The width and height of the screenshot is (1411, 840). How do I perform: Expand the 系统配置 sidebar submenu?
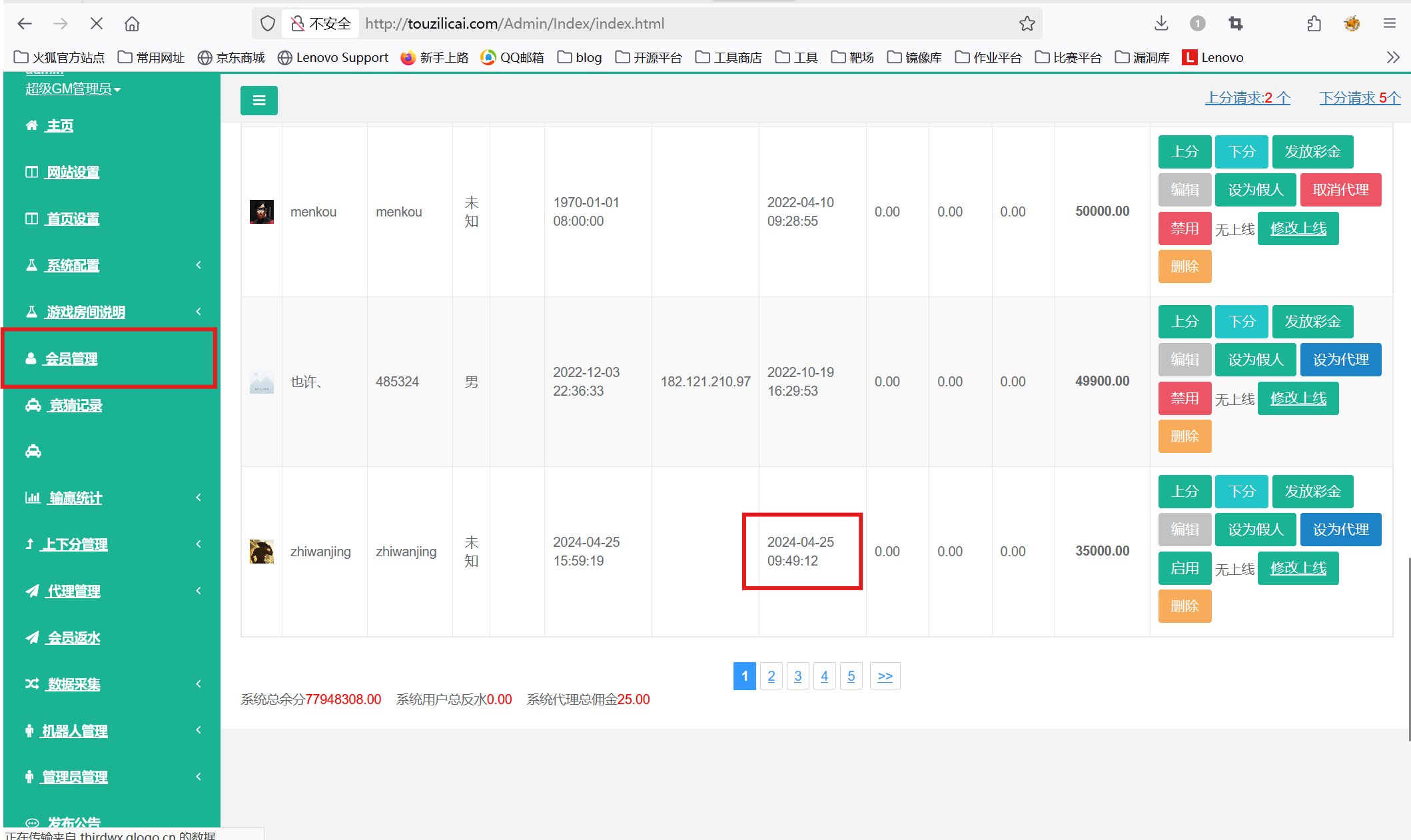[x=73, y=265]
